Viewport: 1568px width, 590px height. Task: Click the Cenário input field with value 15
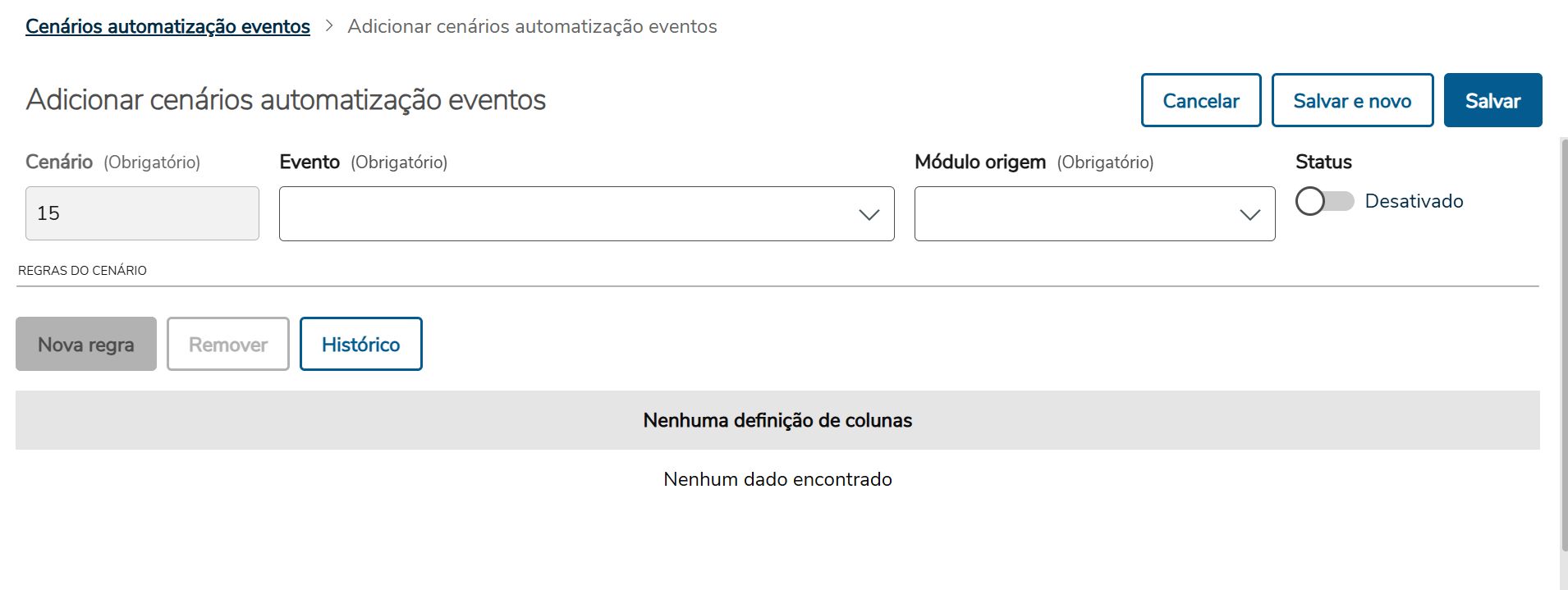pos(142,213)
